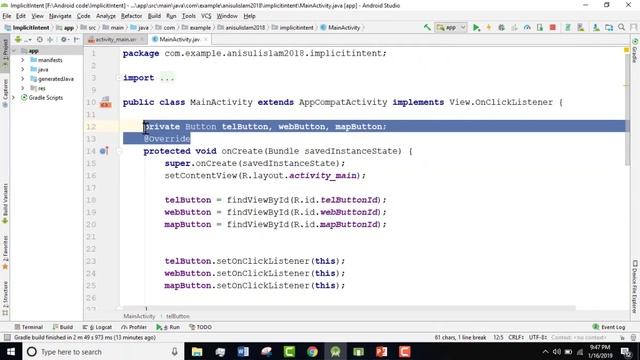Expand the generatedJava folder

(x=22, y=79)
